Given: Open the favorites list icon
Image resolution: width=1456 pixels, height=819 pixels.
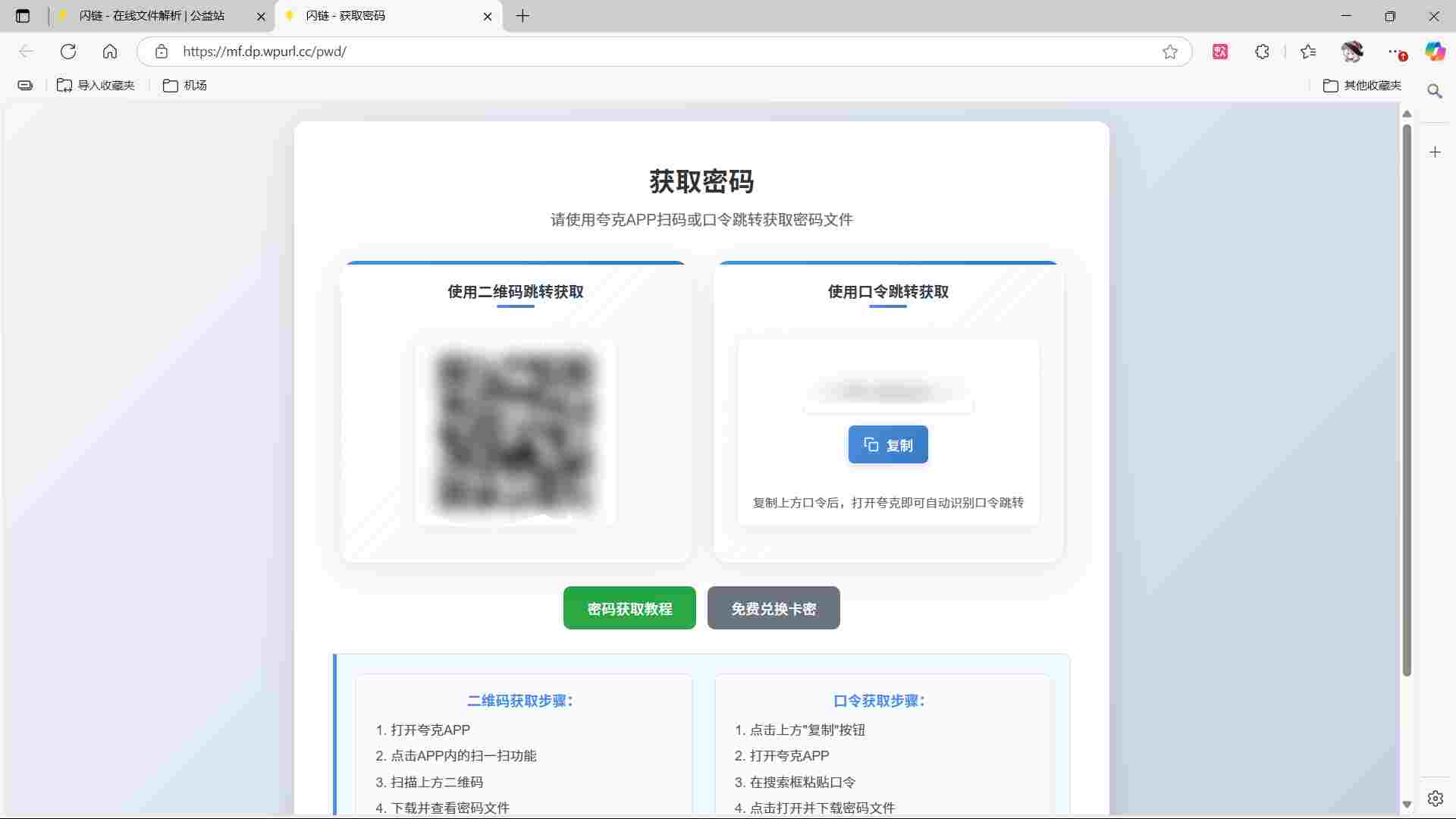Looking at the screenshot, I should [1308, 52].
